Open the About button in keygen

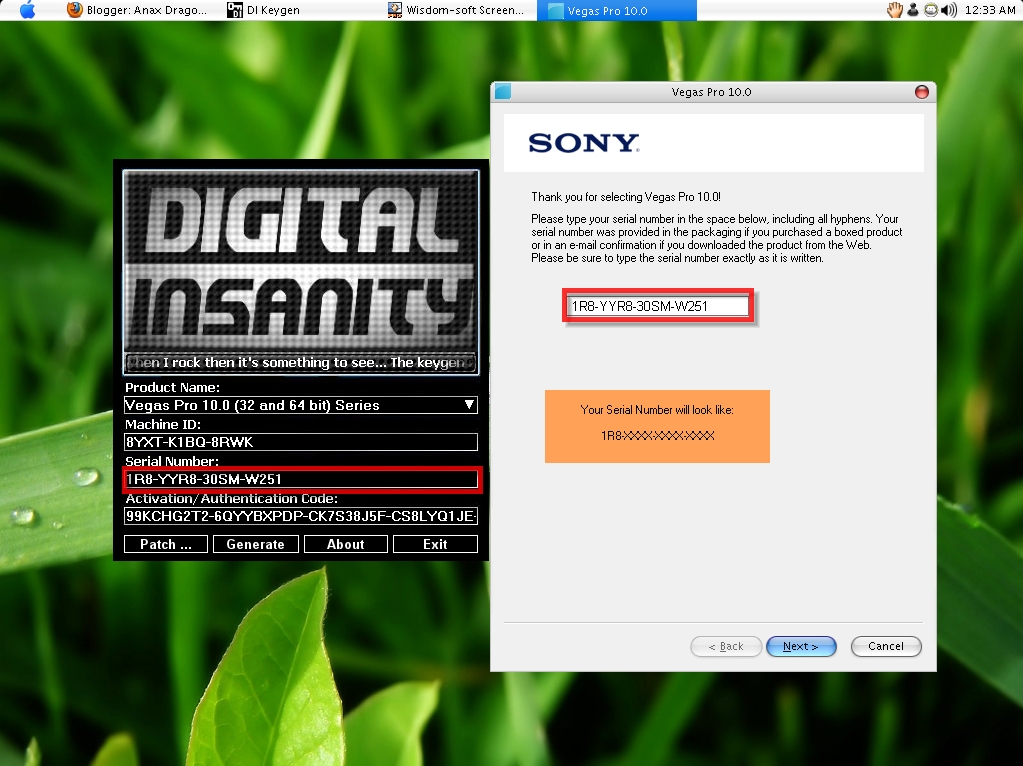click(x=346, y=544)
